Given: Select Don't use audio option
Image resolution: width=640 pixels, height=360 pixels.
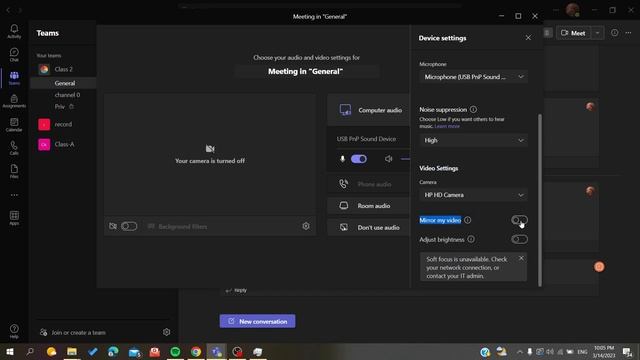Looking at the screenshot, I should [369, 227].
